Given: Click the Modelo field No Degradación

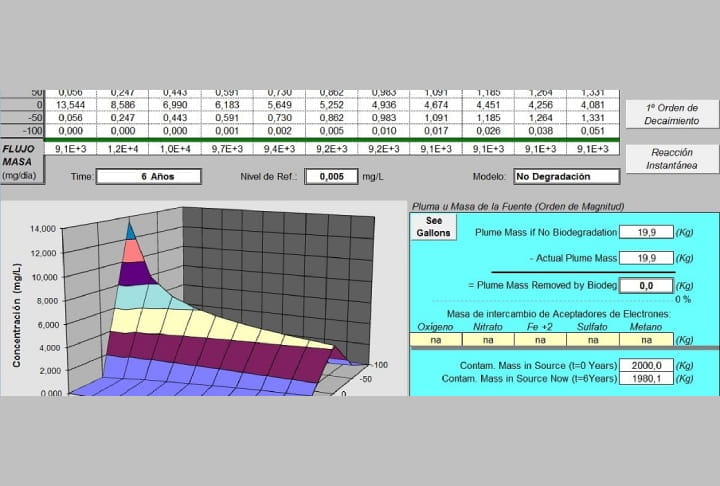Looking at the screenshot, I should [x=567, y=176].
